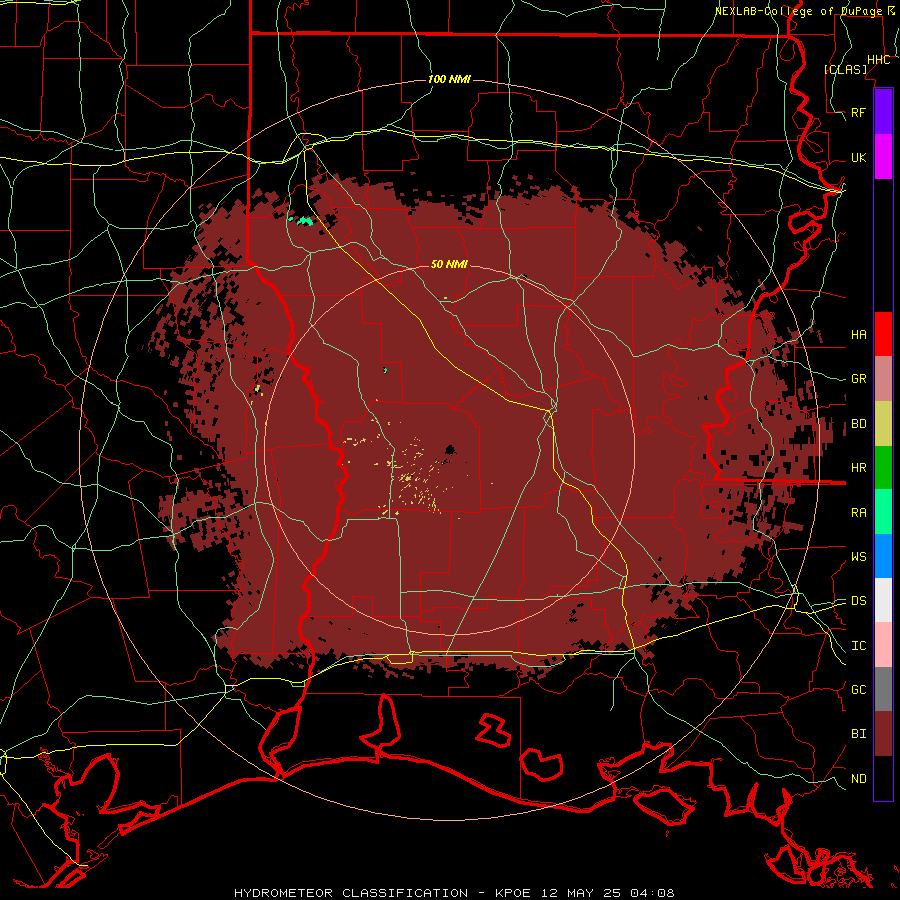Click the 50 NMI range ring label
This screenshot has width=900, height=900.
pos(449,264)
